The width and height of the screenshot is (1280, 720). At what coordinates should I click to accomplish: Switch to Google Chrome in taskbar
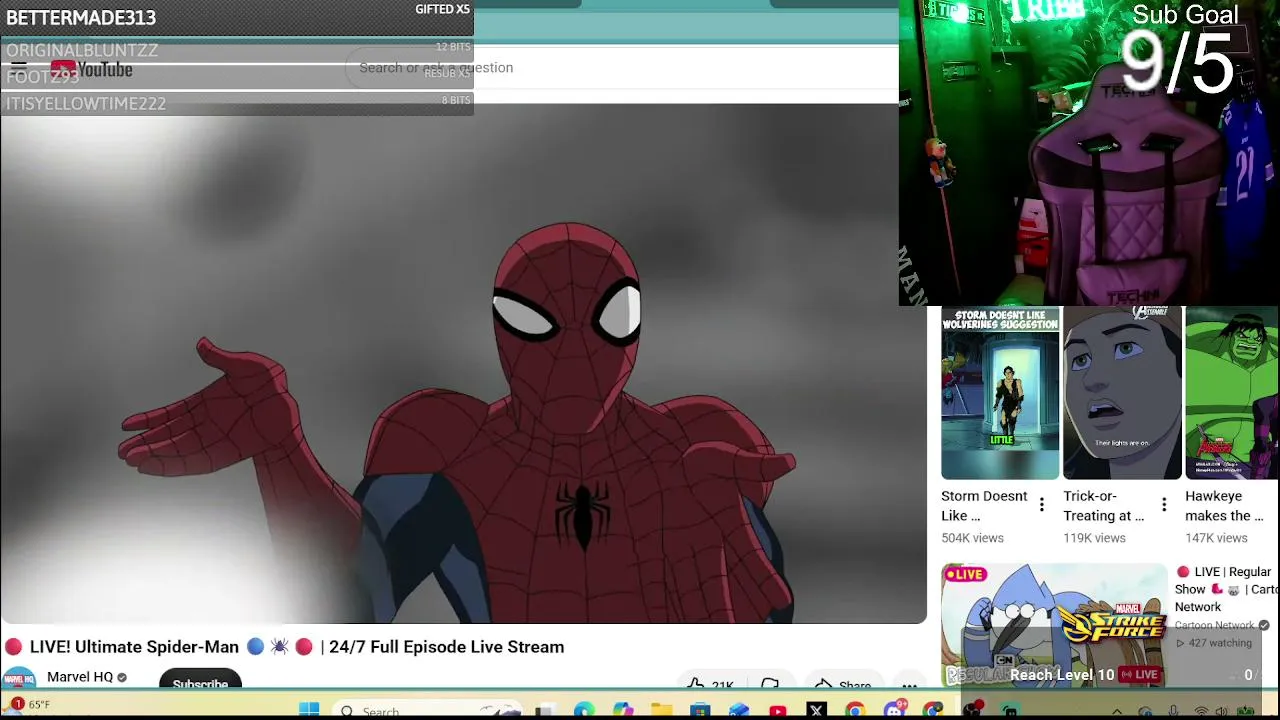(x=855, y=711)
